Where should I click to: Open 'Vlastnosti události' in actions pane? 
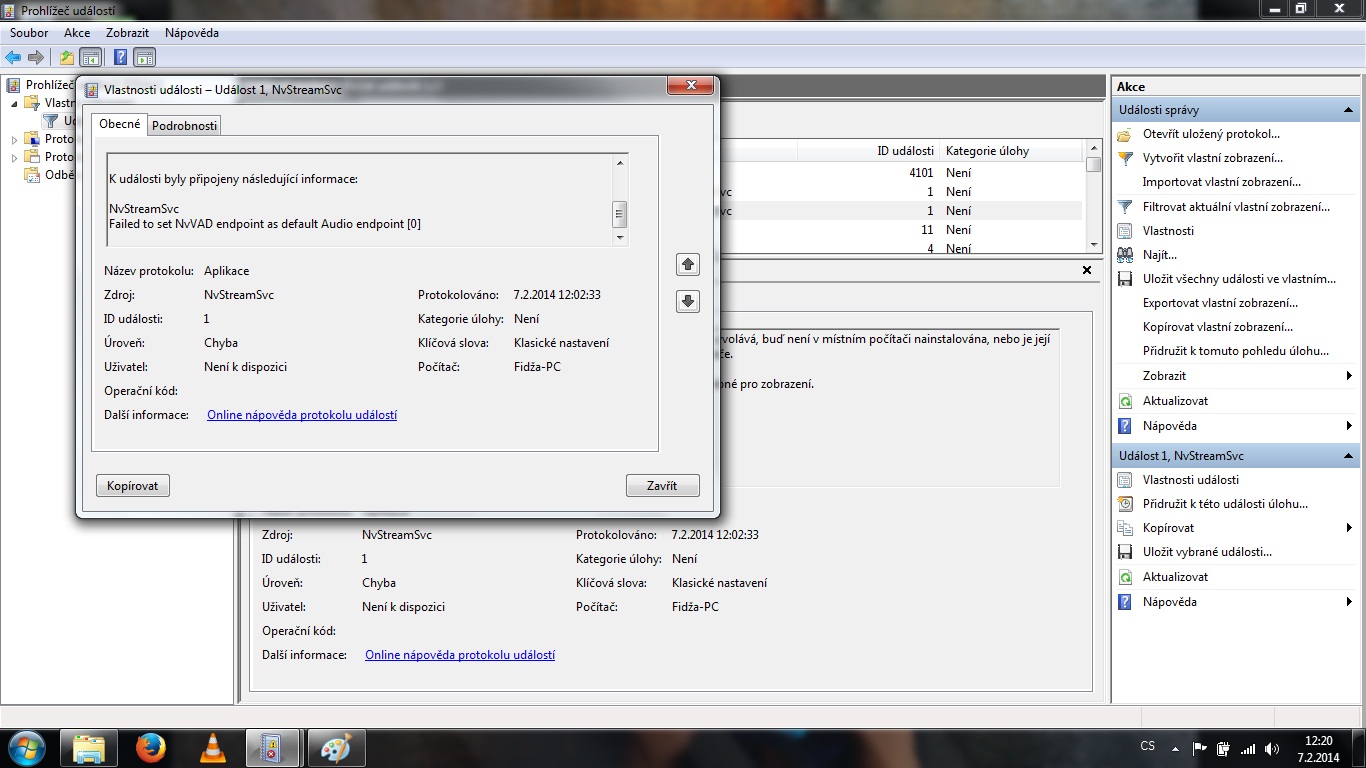coord(1191,480)
